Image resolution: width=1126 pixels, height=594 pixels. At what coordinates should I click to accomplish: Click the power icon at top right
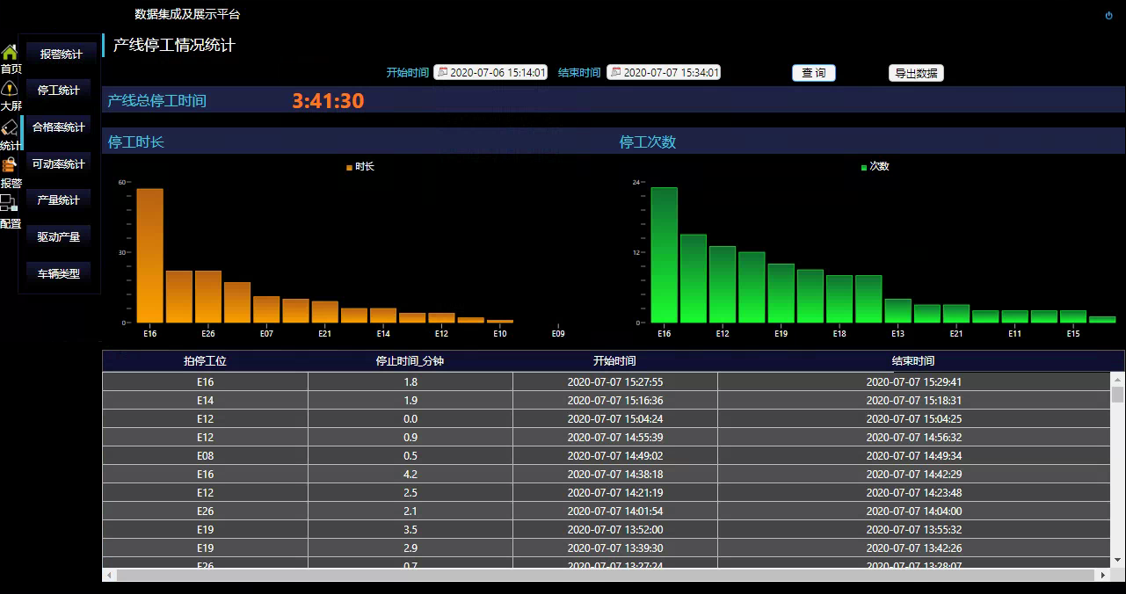click(1108, 16)
